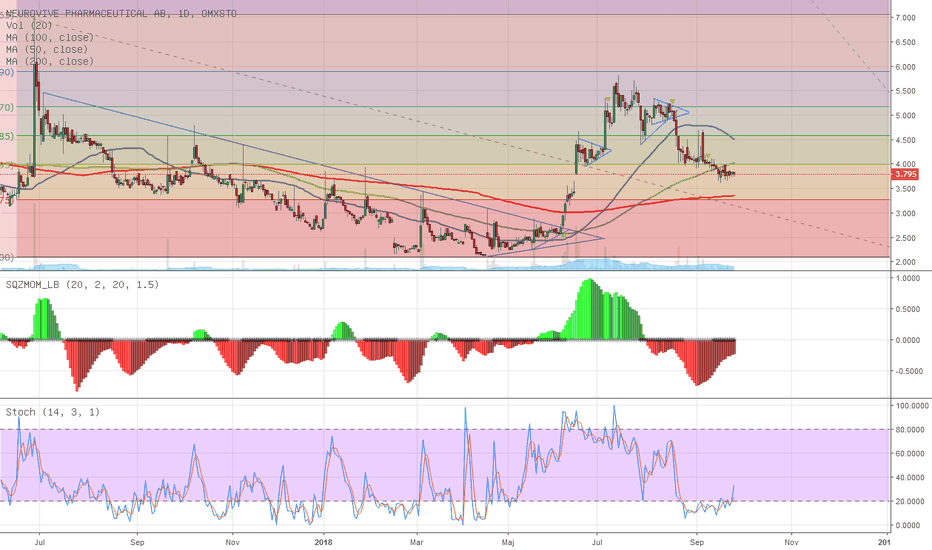This screenshot has width=932, height=550.
Task: Click the 2018 time axis label
Action: [323, 542]
